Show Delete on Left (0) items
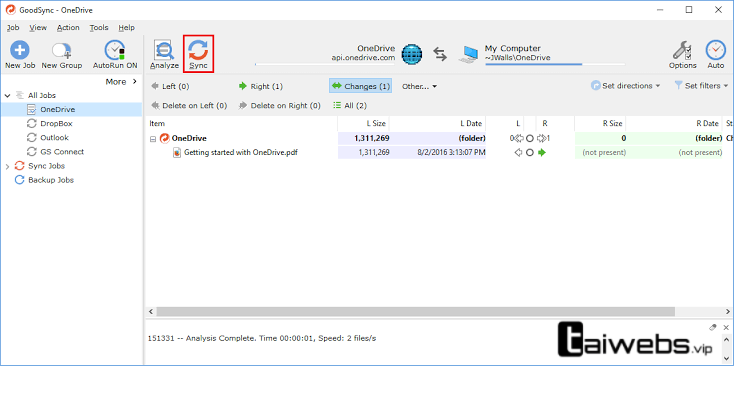Image resolution: width=739 pixels, height=415 pixels. pyautogui.click(x=189, y=106)
